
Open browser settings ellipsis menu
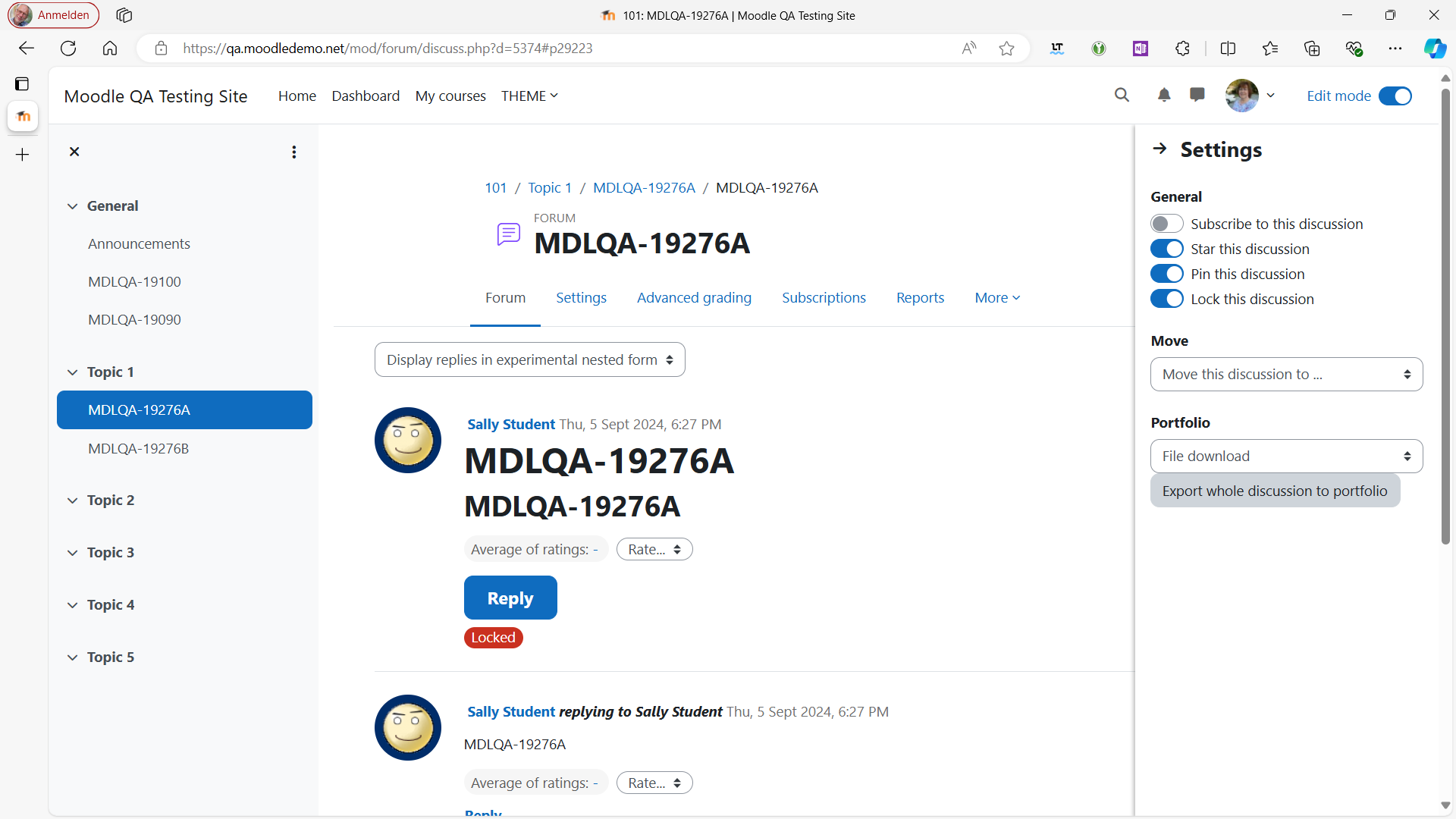[1395, 49]
